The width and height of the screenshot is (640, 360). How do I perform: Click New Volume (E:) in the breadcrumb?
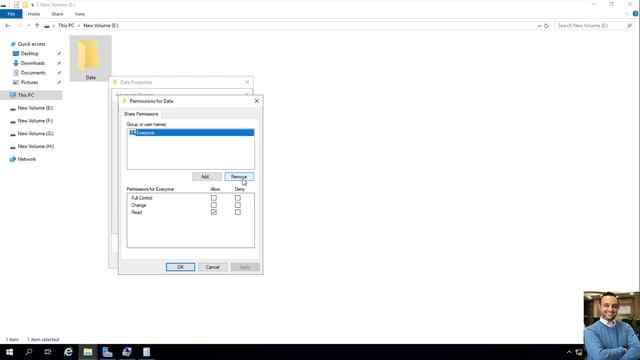[101, 26]
